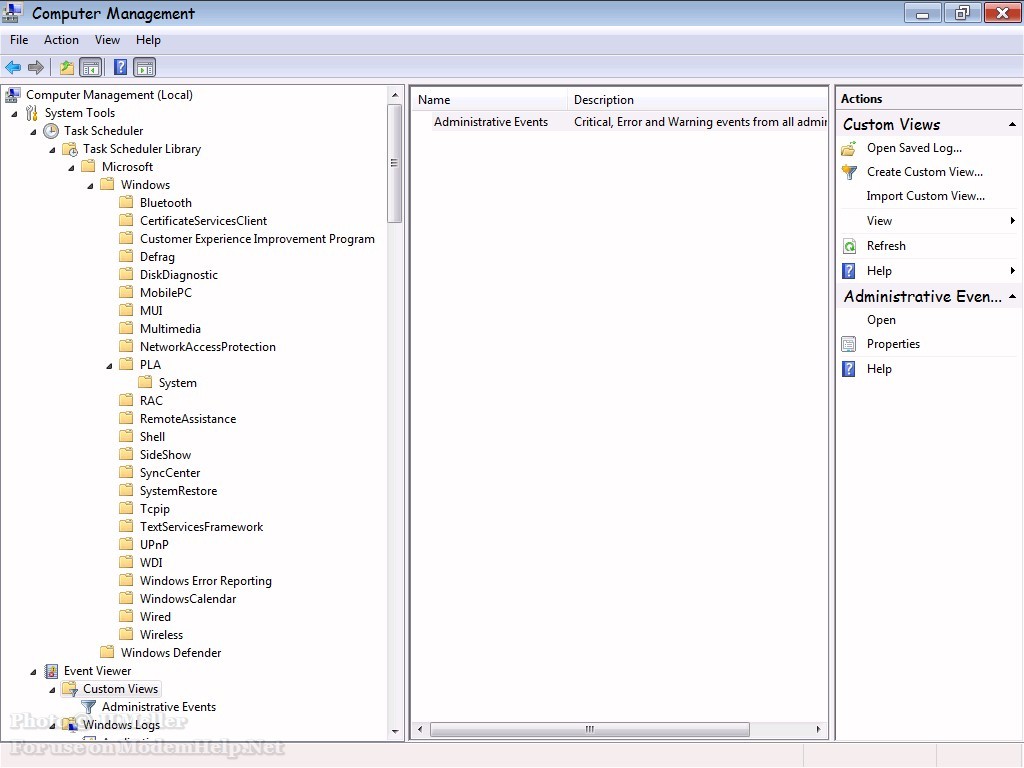Screen dimensions: 1024x768
Task: Open the View menu in menu bar
Action: tap(107, 40)
